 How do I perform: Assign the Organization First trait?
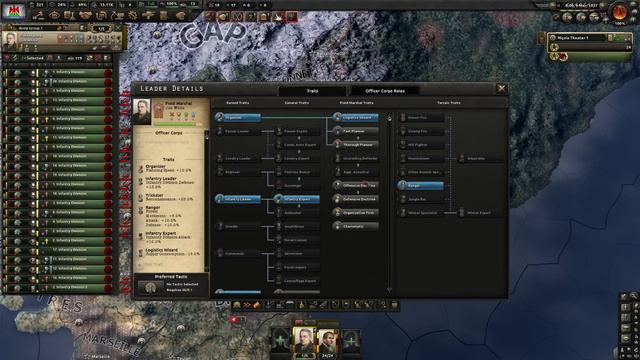click(x=356, y=213)
